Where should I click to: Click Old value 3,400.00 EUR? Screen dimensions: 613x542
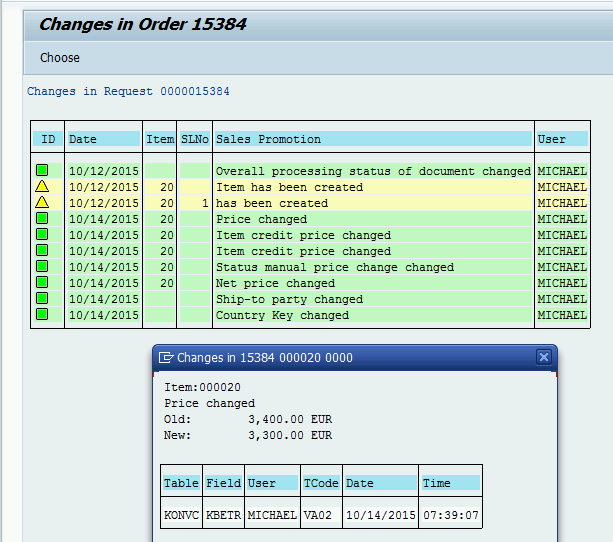[x=290, y=420]
